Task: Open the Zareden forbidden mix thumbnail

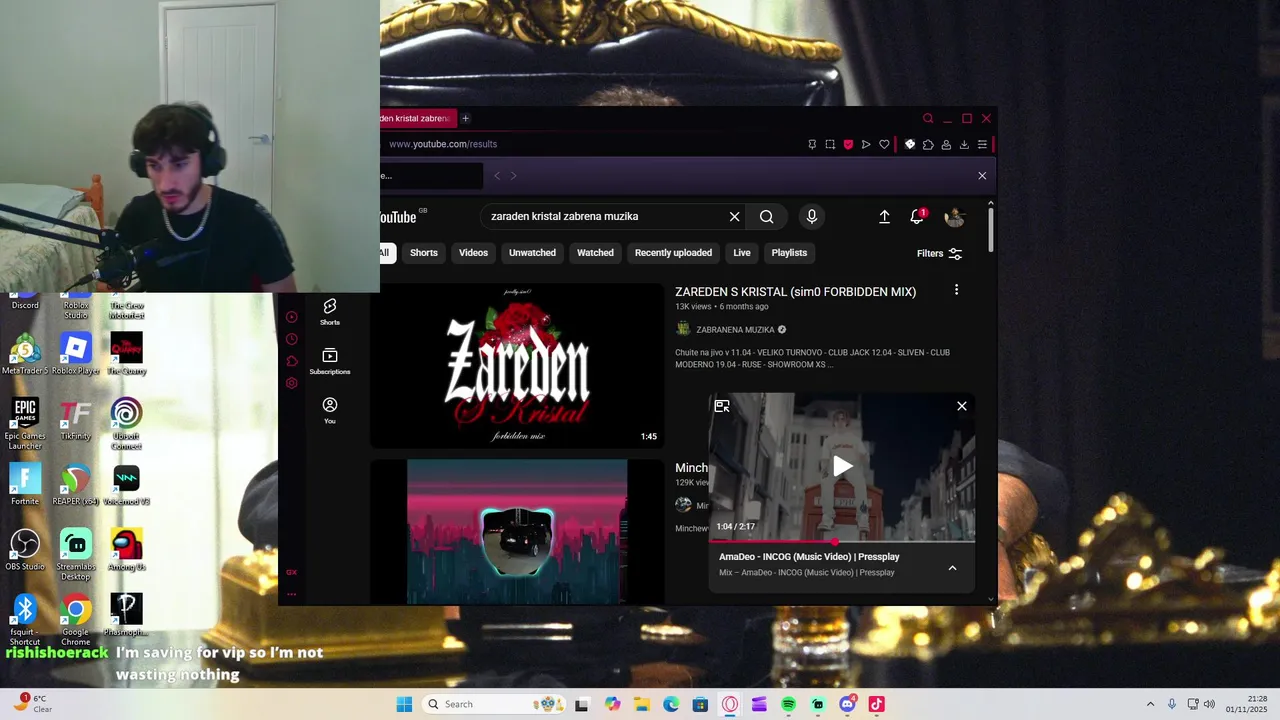Action: (x=517, y=367)
